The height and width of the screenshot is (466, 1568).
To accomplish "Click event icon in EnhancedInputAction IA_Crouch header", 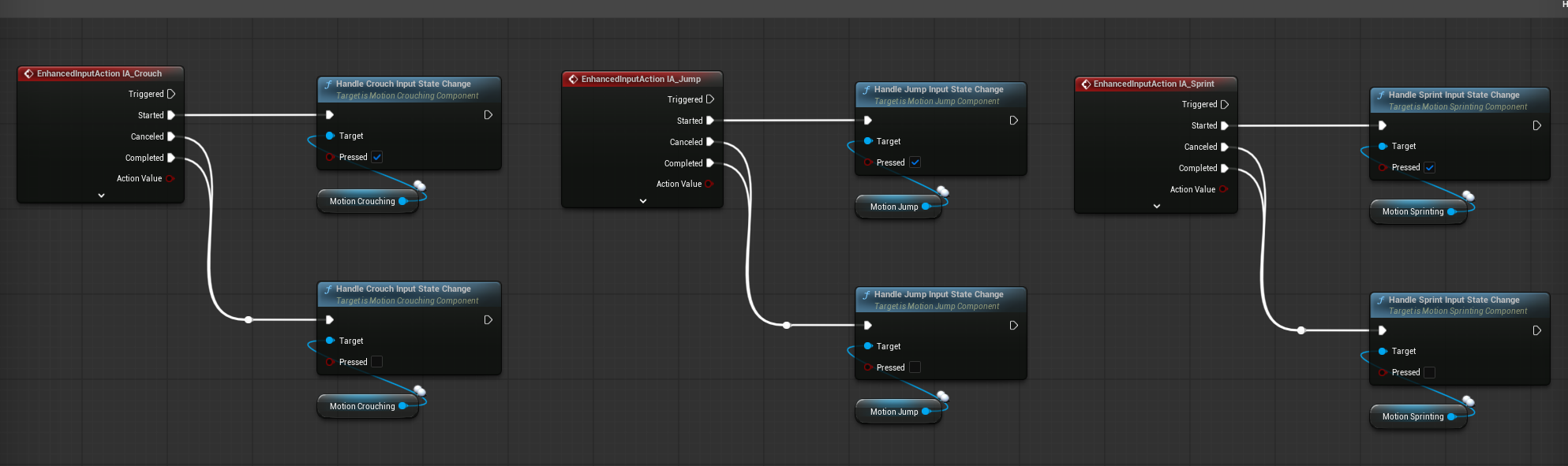I will tap(28, 73).
